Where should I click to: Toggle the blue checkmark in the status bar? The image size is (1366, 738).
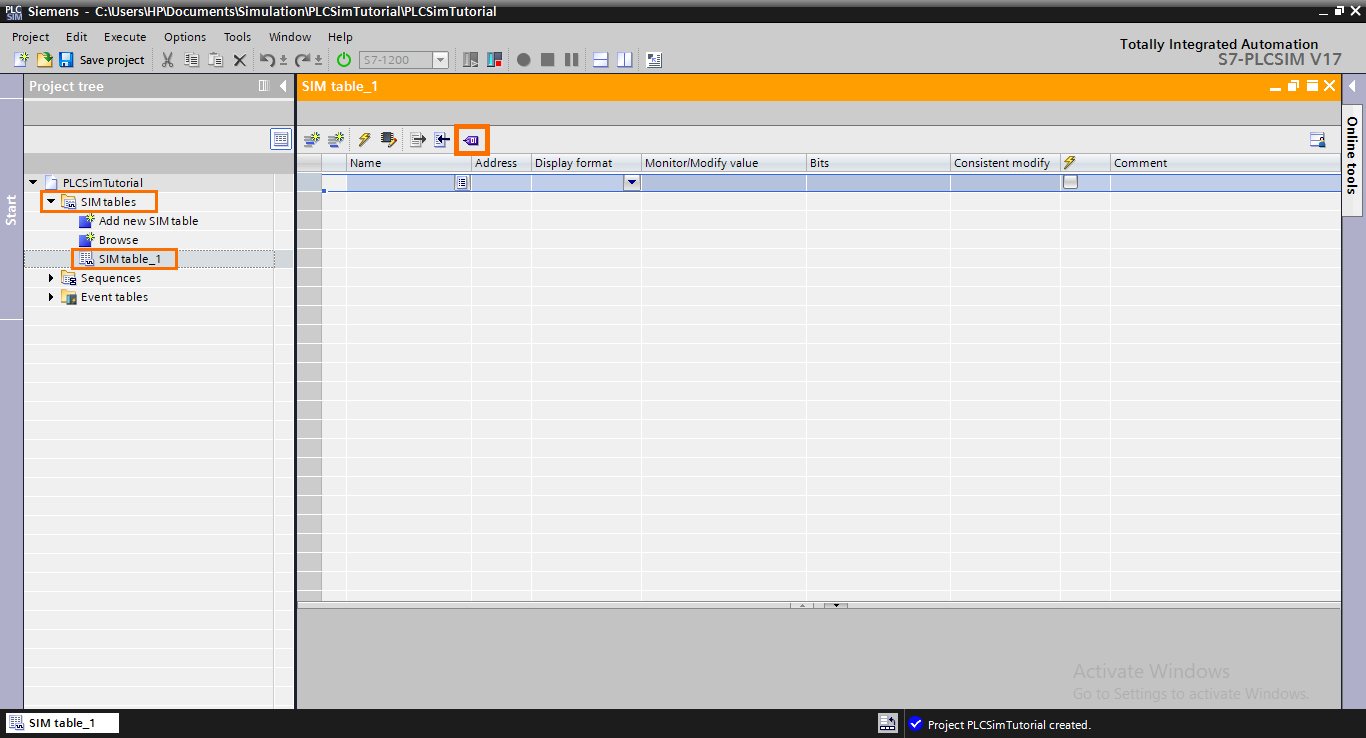[916, 725]
